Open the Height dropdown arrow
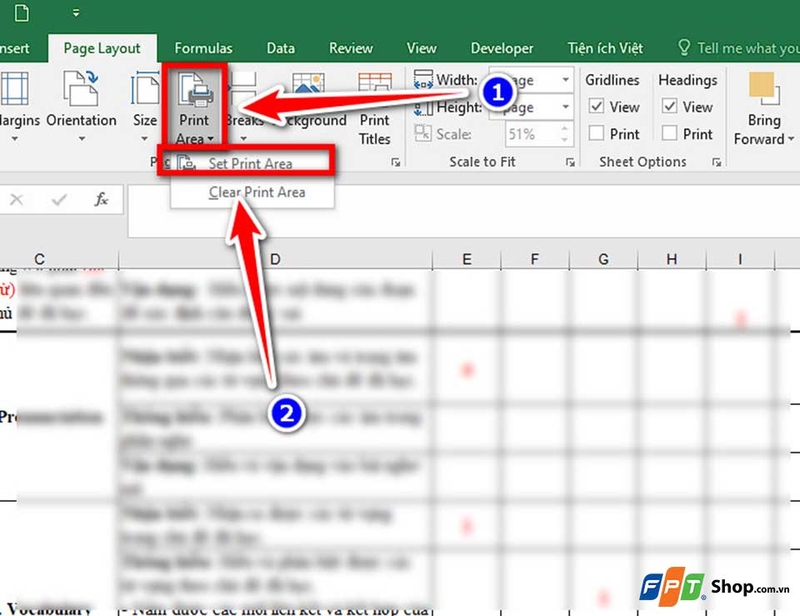 (x=566, y=107)
